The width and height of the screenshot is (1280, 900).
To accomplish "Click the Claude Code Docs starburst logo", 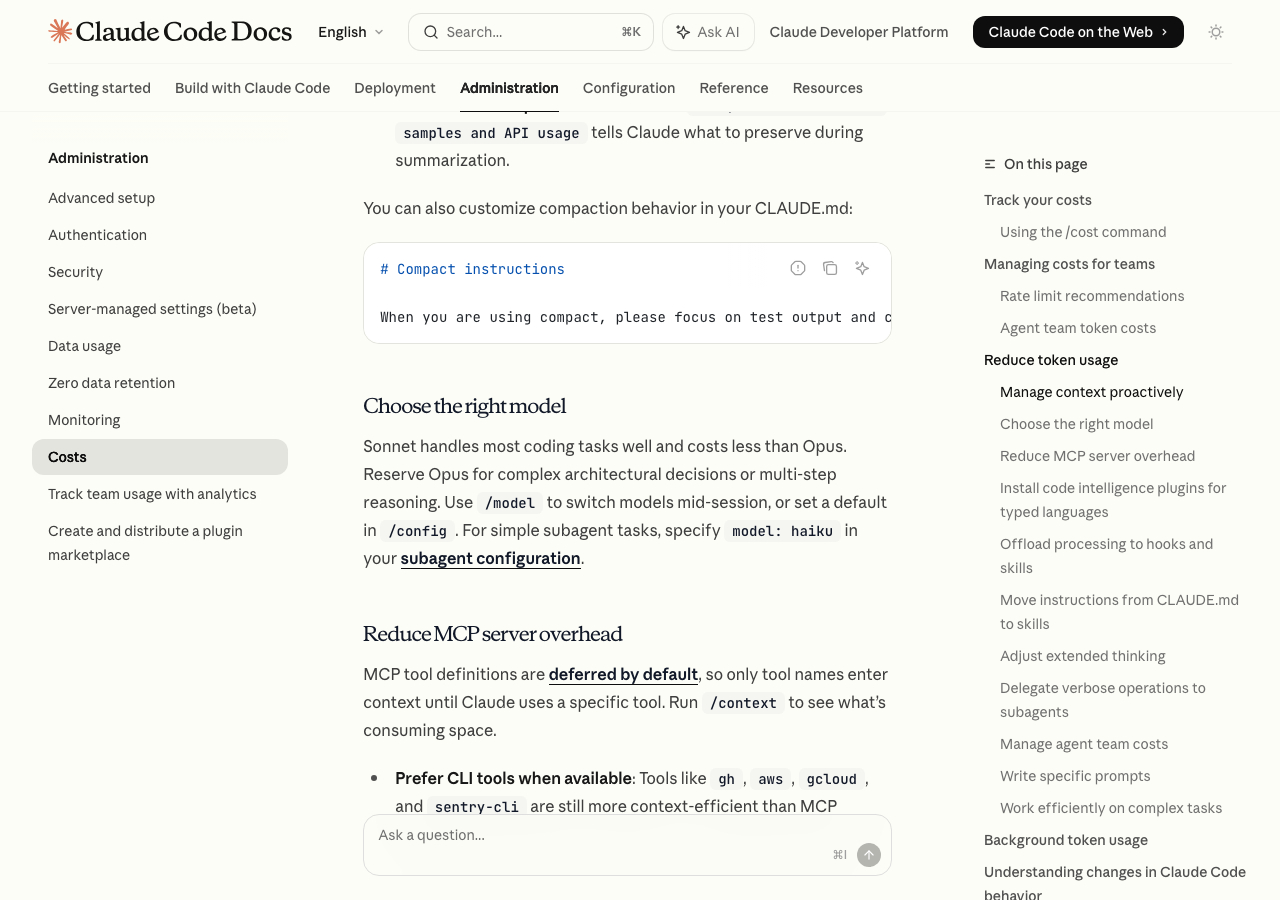I will pyautogui.click(x=60, y=31).
